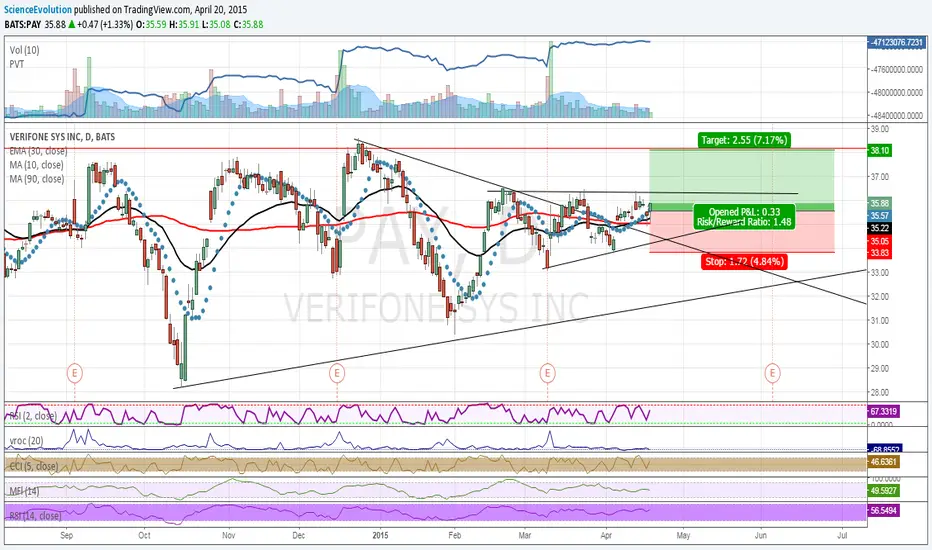The width and height of the screenshot is (932, 550).
Task: Click the earnings E marker in mid-December
Action: coord(337,373)
